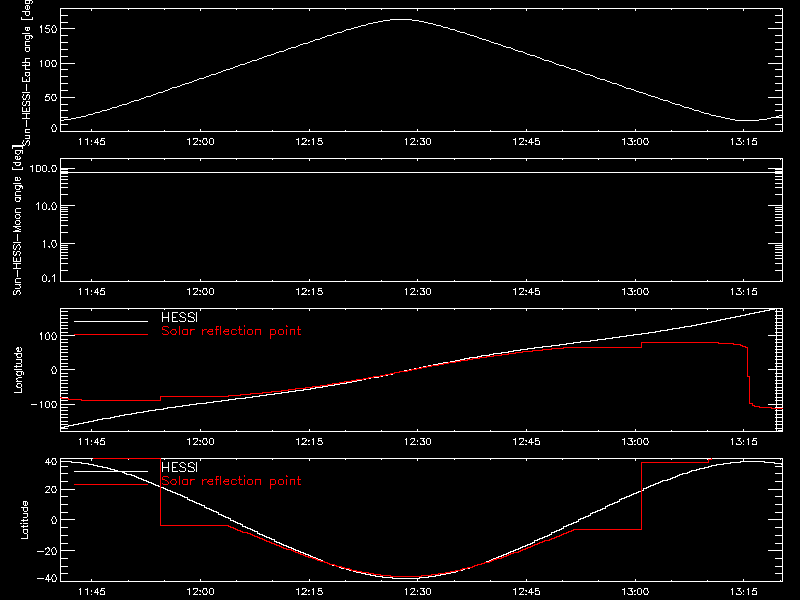Image resolution: width=800 pixels, height=600 pixels.
Task: Click the 1.0 tick on Moon angle plot
Action: [49, 244]
